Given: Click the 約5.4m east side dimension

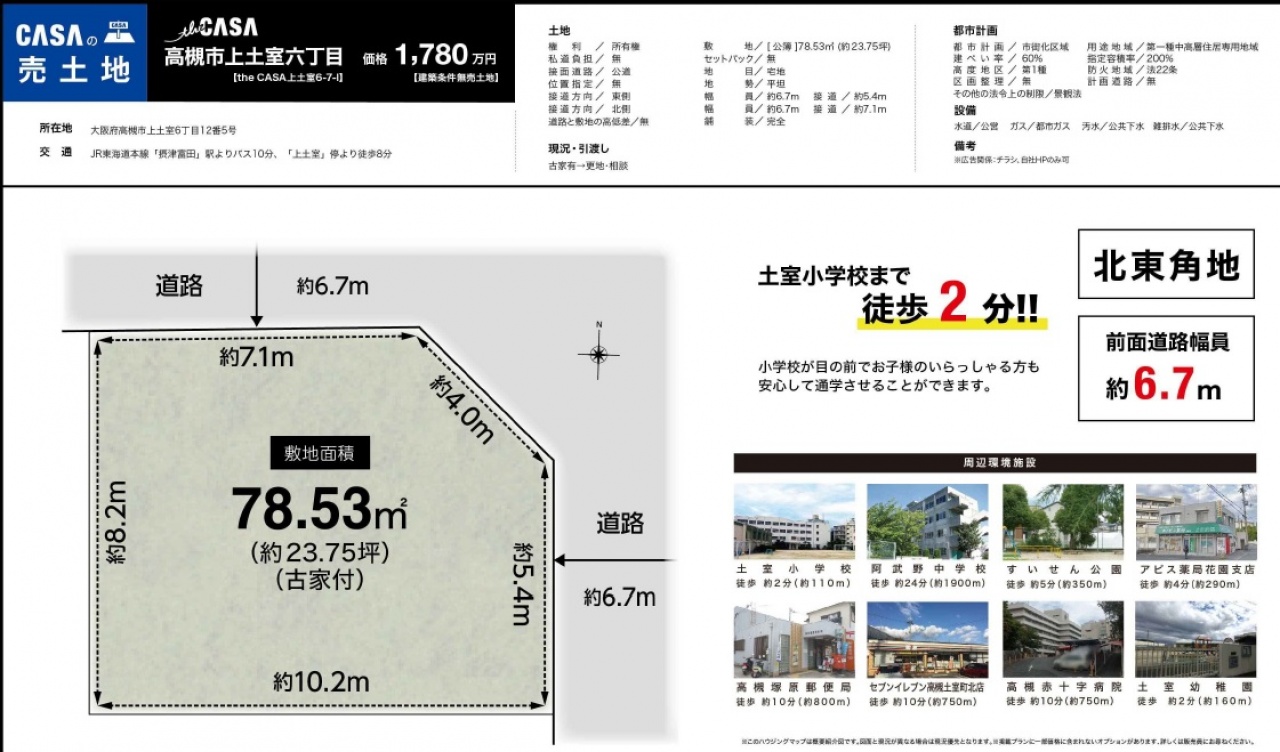Looking at the screenshot, I should pyautogui.click(x=522, y=583).
